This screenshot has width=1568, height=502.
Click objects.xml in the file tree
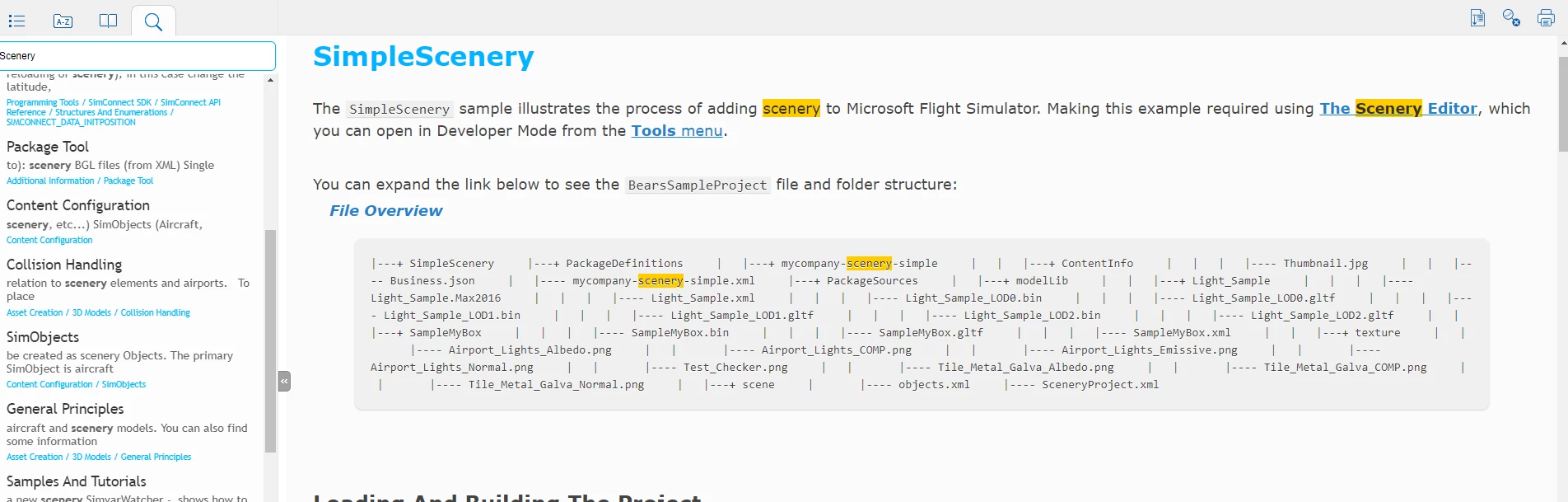click(x=934, y=384)
